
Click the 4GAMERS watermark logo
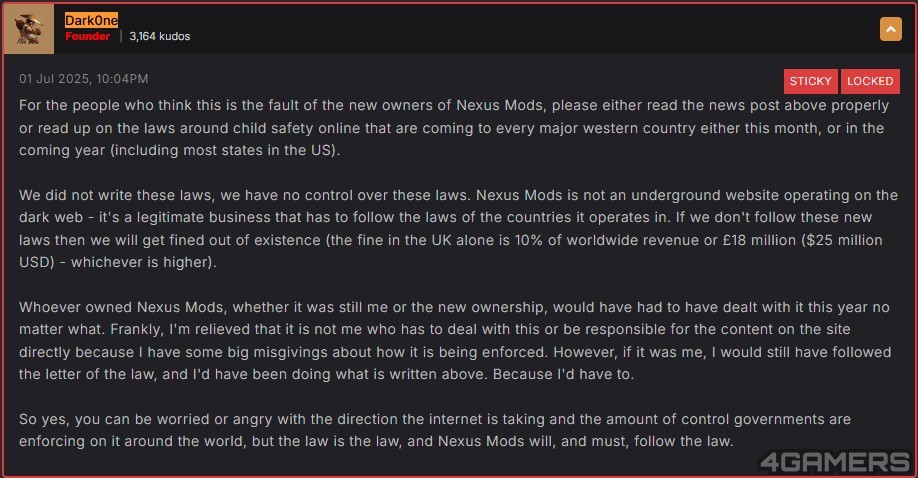(835, 462)
